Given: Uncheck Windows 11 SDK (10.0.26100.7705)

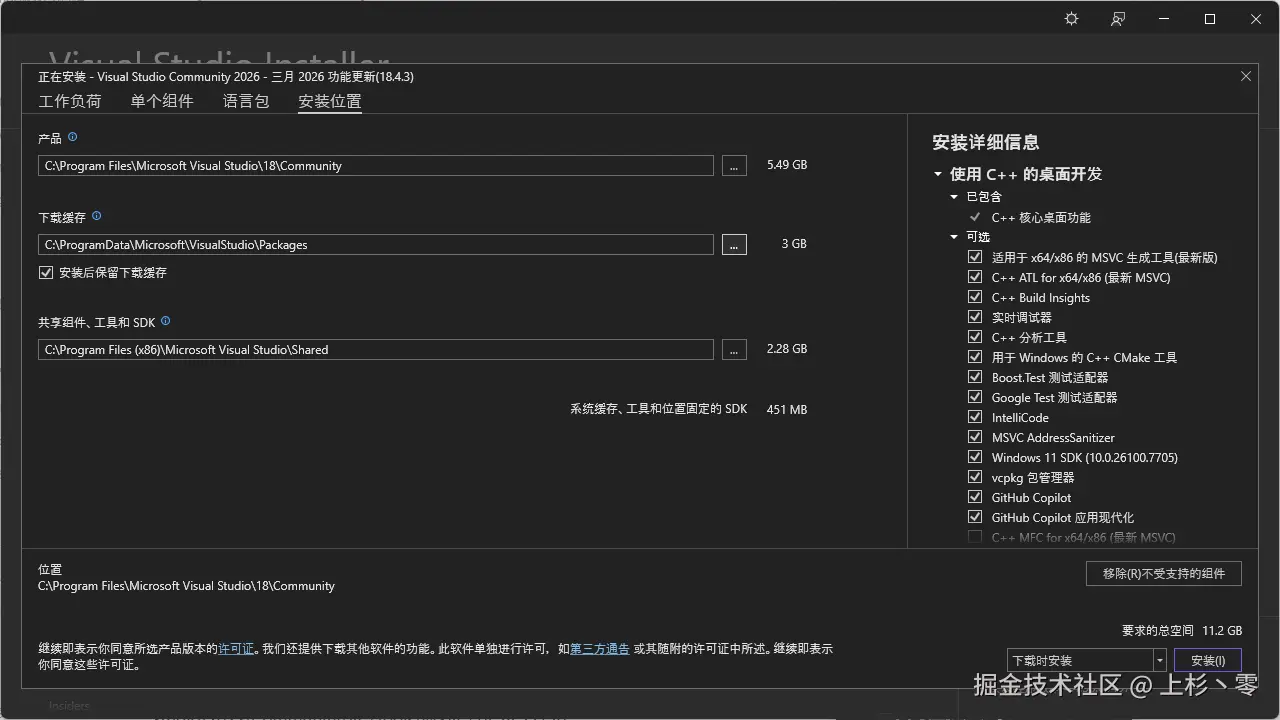Looking at the screenshot, I should tap(975, 457).
